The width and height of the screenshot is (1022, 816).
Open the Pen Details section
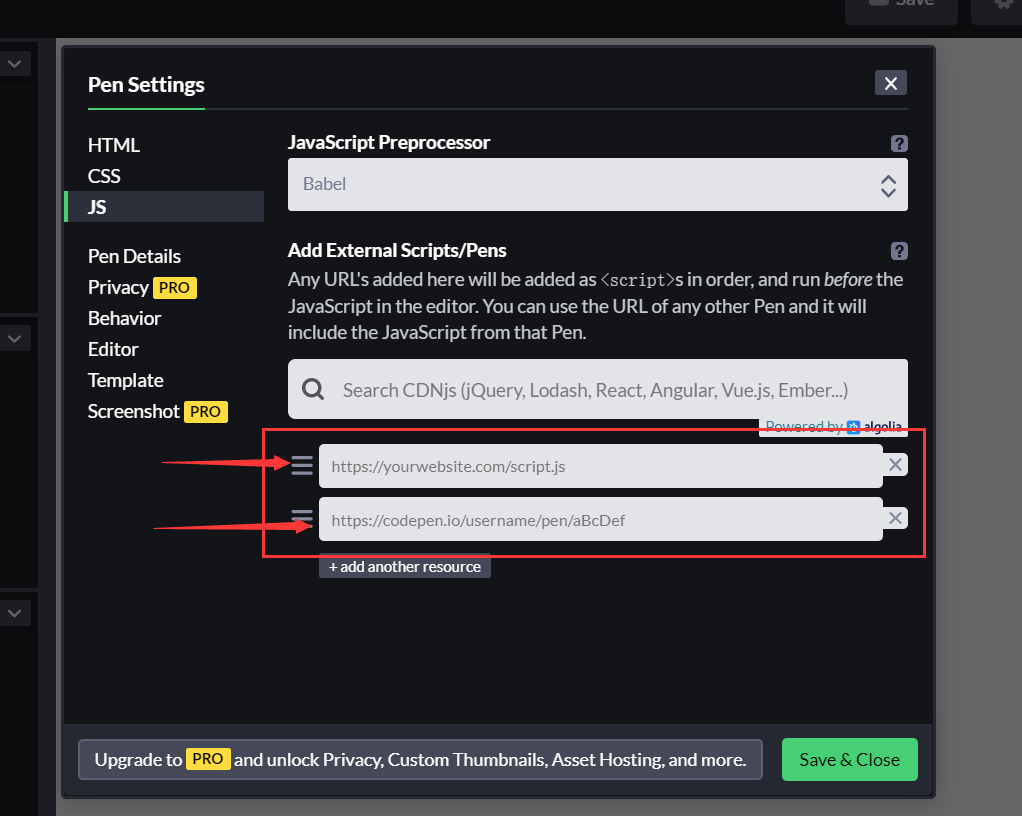click(134, 256)
